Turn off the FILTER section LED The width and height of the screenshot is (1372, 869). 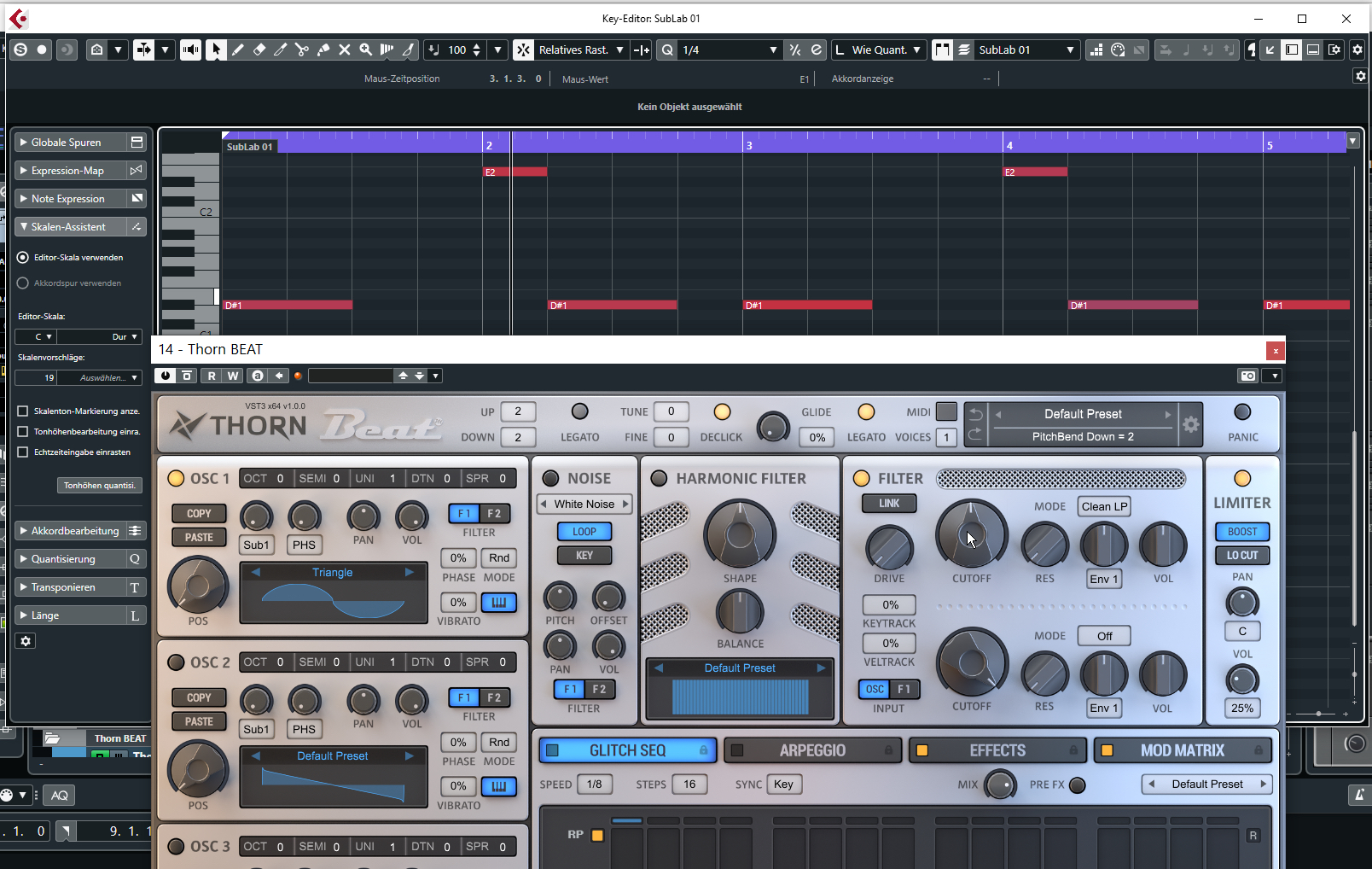[862, 479]
